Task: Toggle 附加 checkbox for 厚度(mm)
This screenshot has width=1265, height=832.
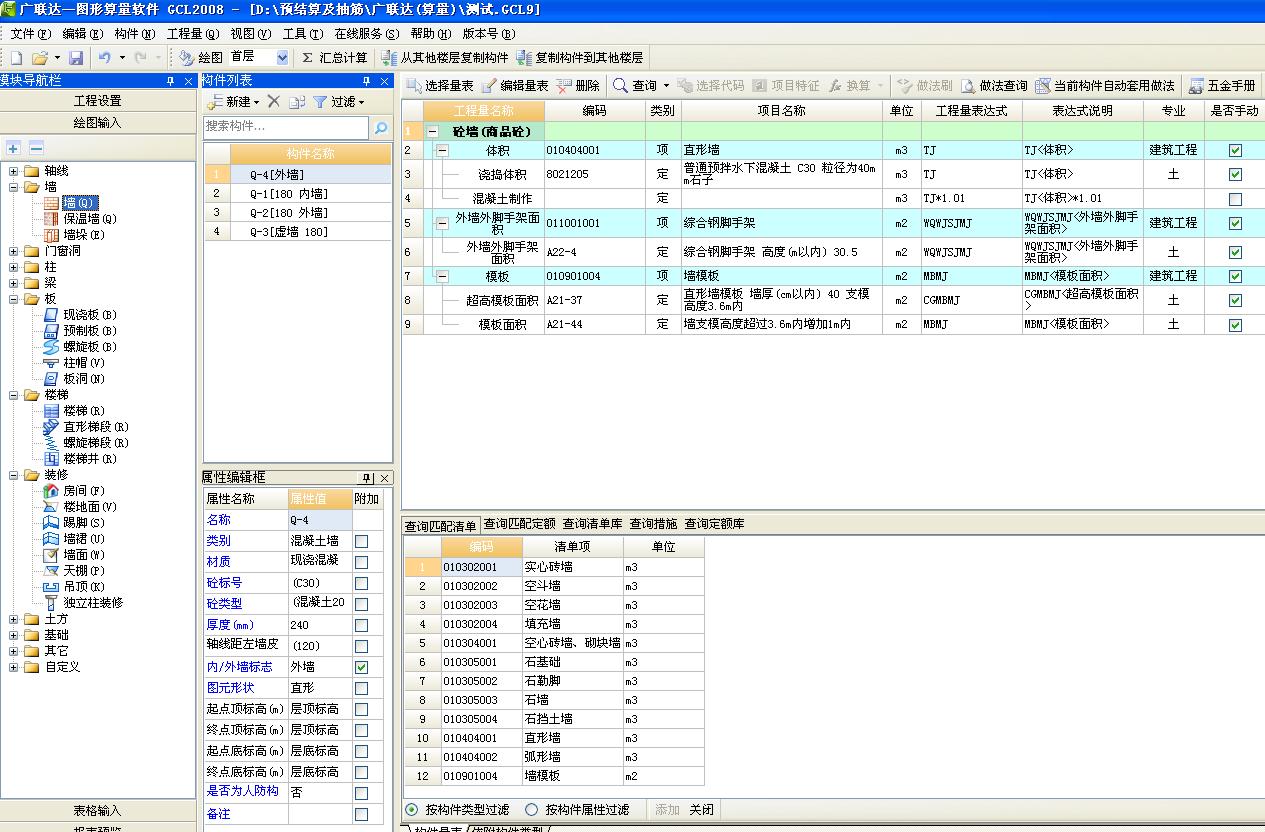Action: coord(361,625)
